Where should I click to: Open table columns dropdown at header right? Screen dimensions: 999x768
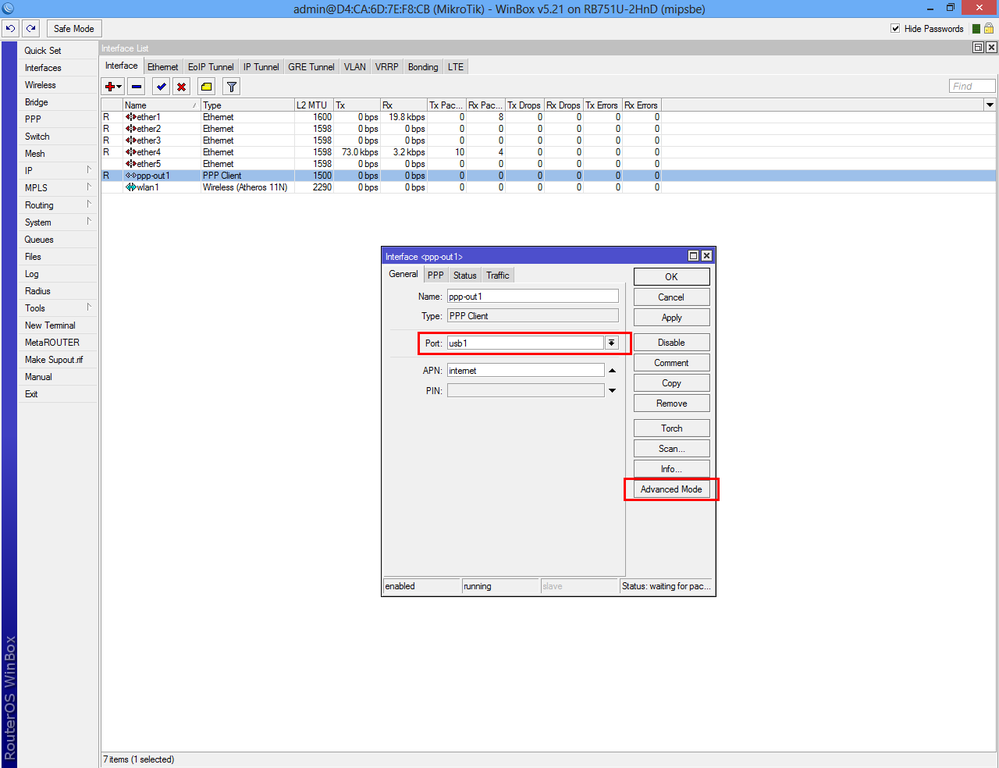click(990, 105)
